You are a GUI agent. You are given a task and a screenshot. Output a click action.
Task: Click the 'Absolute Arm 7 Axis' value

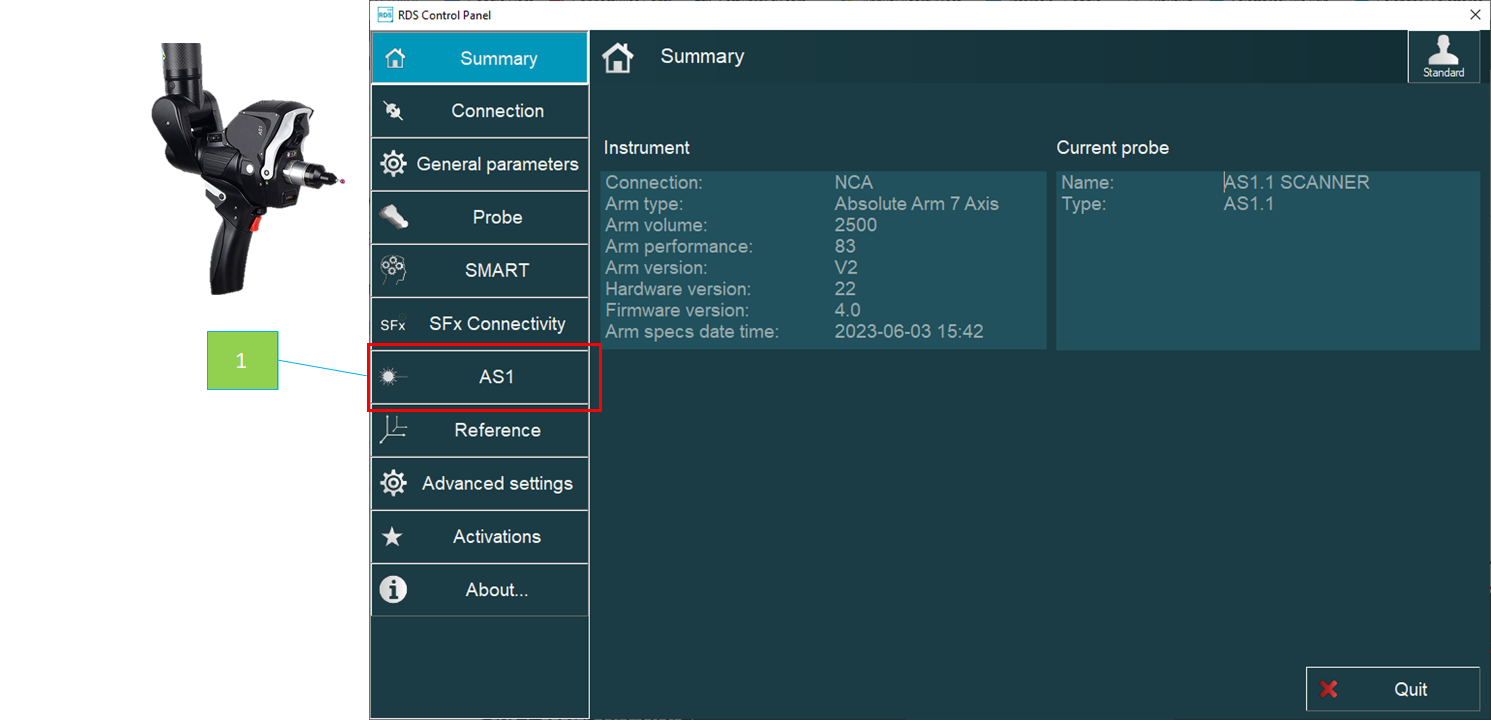[917, 204]
